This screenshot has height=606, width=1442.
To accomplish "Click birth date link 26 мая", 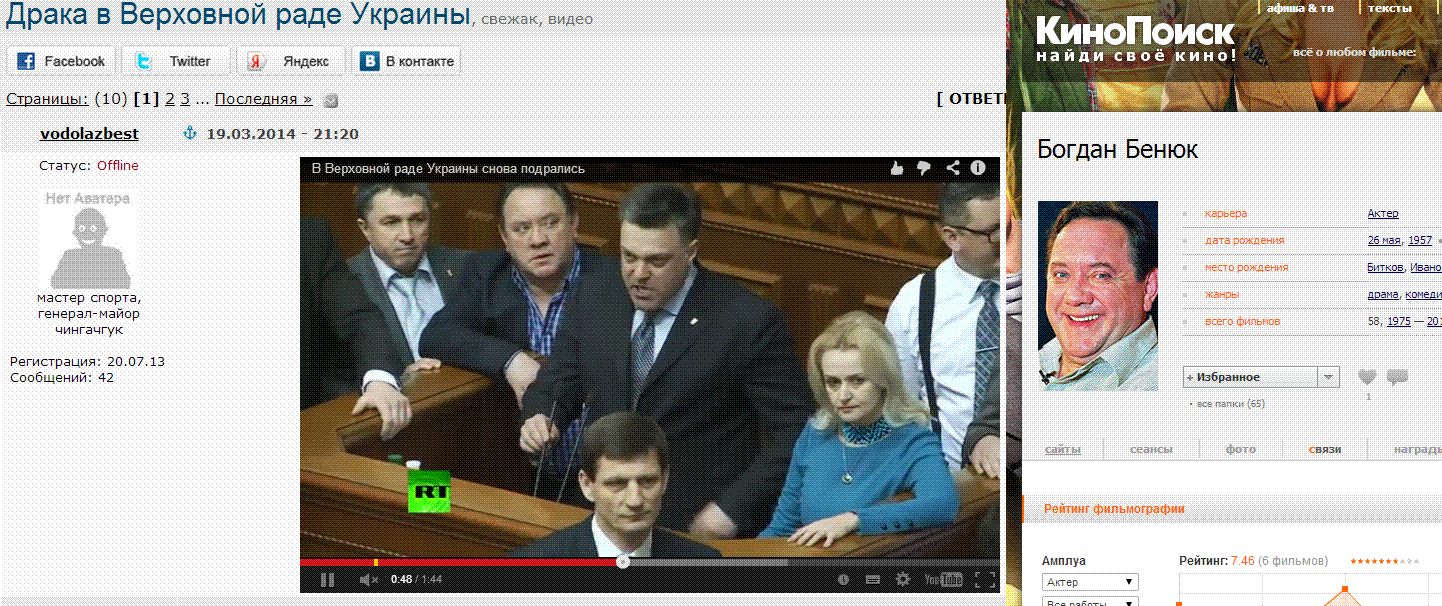I will coord(1385,240).
